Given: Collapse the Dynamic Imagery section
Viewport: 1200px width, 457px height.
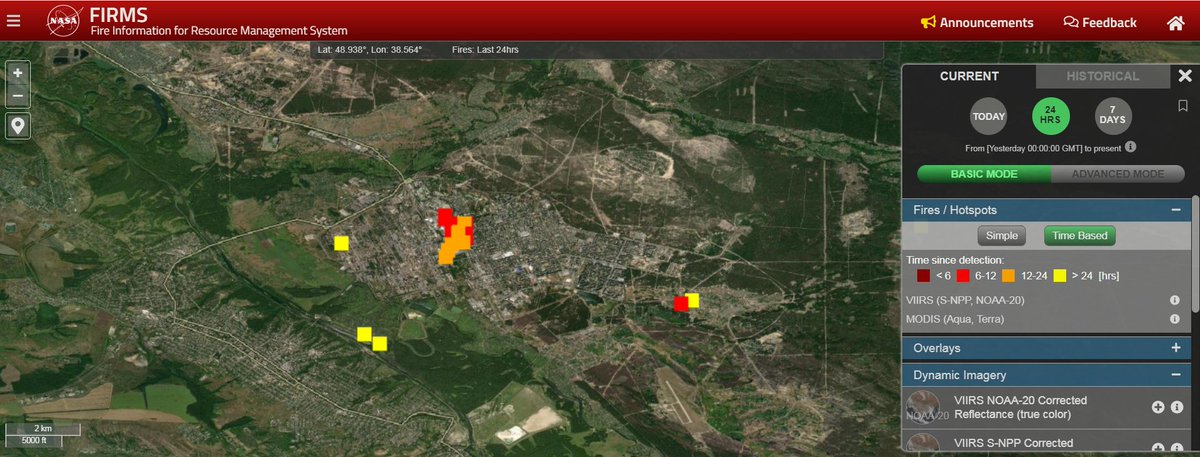Looking at the screenshot, I should point(1176,375).
